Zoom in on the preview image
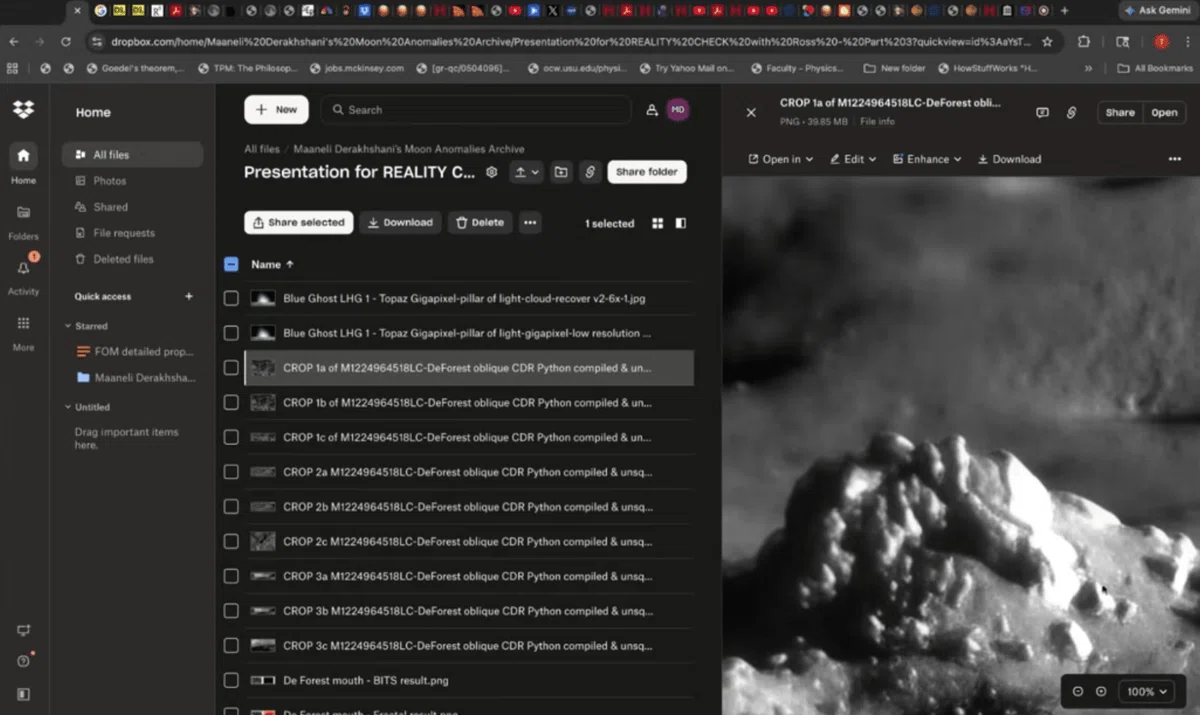Screen dimensions: 1200x715 point(1101,691)
